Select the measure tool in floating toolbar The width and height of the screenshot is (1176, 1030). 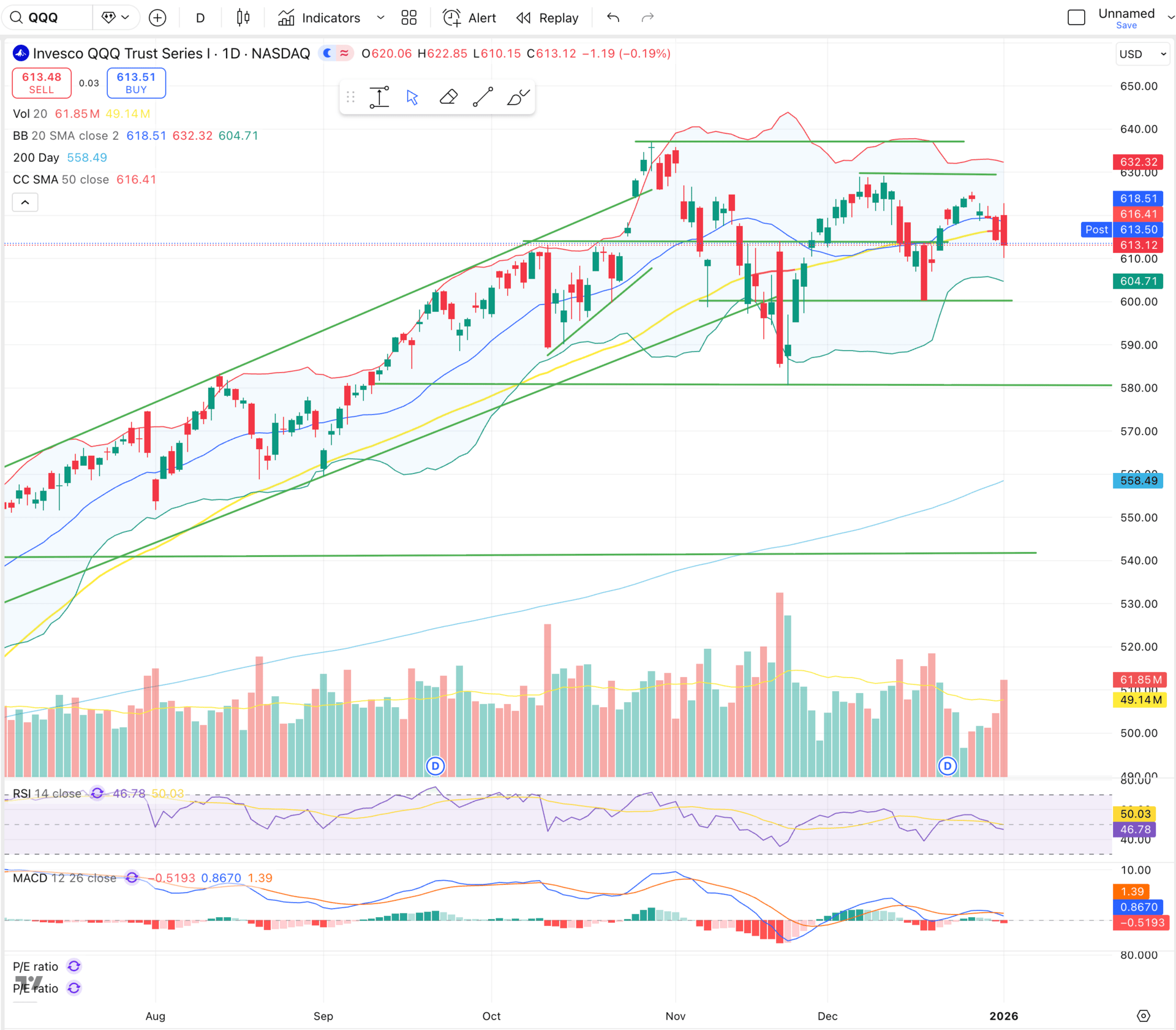[379, 97]
